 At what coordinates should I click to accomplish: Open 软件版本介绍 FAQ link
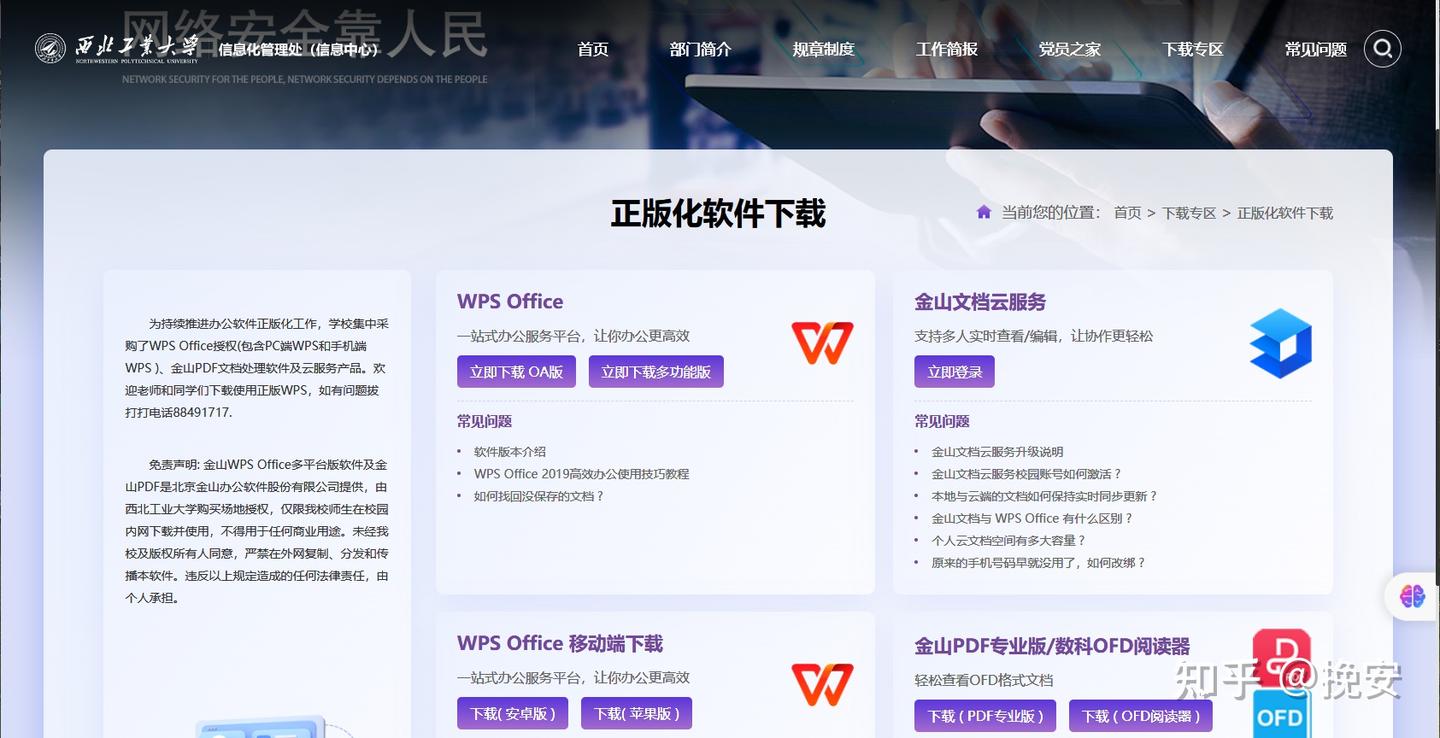coord(510,452)
